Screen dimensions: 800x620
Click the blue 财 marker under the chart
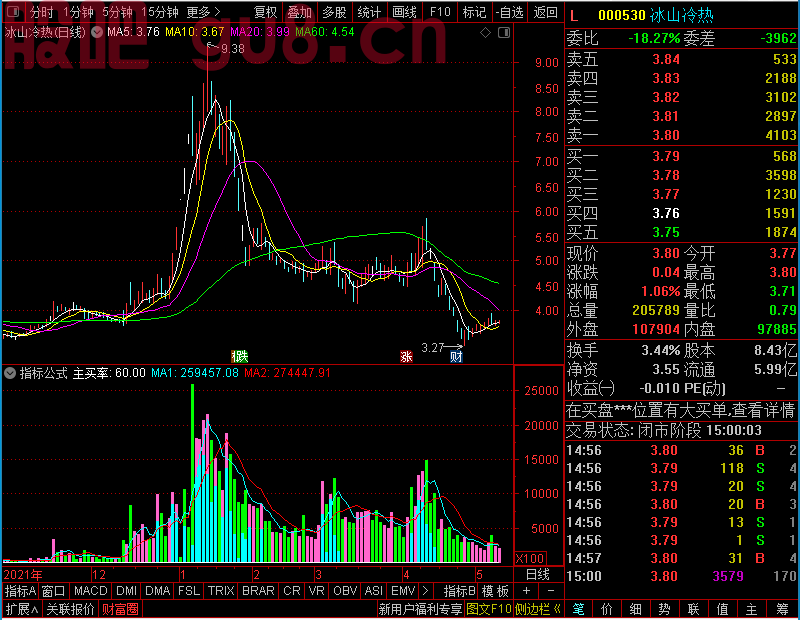click(456, 356)
